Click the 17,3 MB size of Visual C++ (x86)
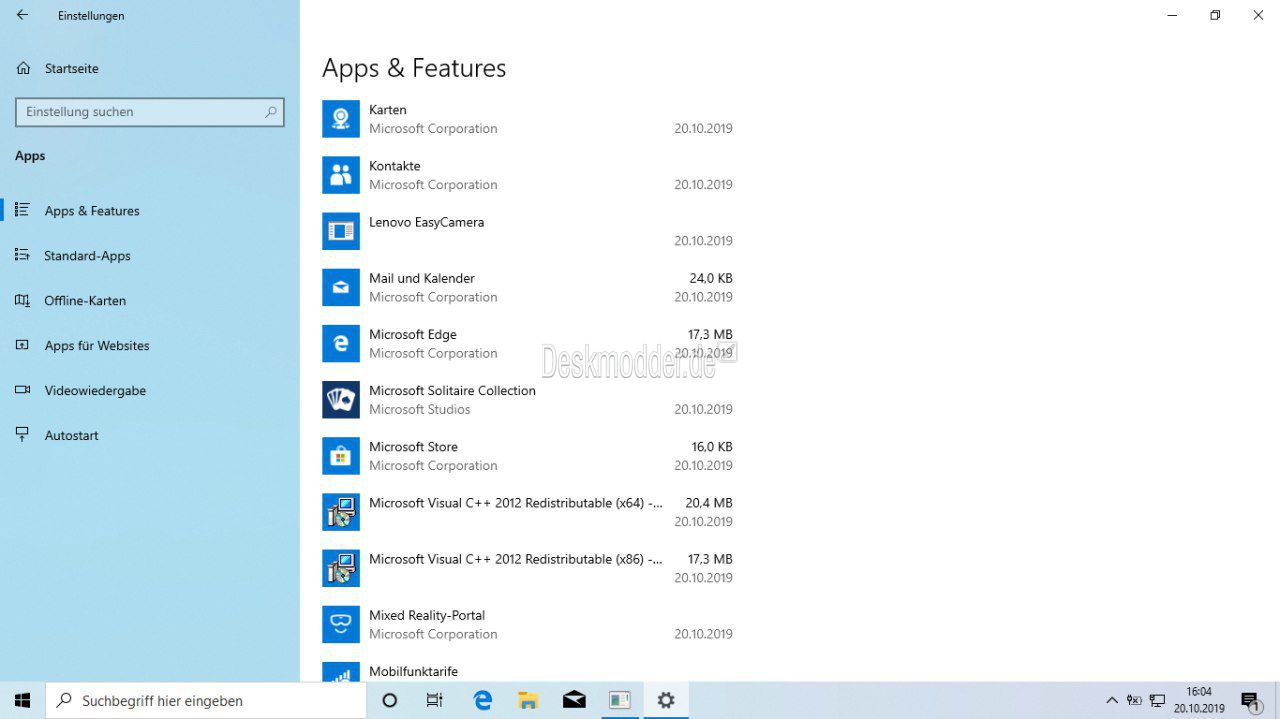1280x719 pixels. (x=710, y=559)
